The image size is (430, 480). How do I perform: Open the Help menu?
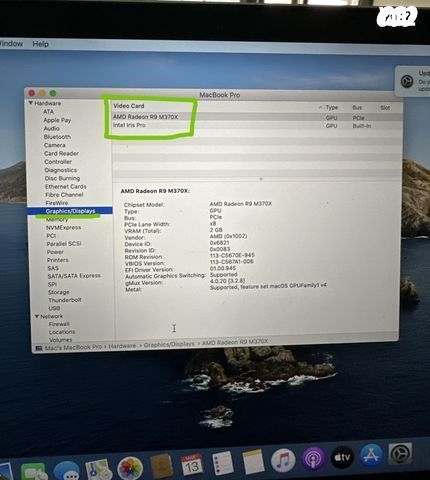pyautogui.click(x=40, y=44)
